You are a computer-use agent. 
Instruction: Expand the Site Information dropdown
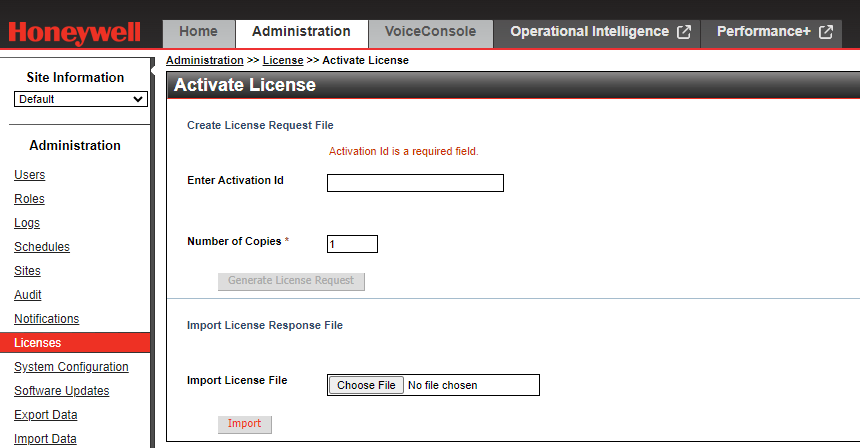pyautogui.click(x=81, y=99)
